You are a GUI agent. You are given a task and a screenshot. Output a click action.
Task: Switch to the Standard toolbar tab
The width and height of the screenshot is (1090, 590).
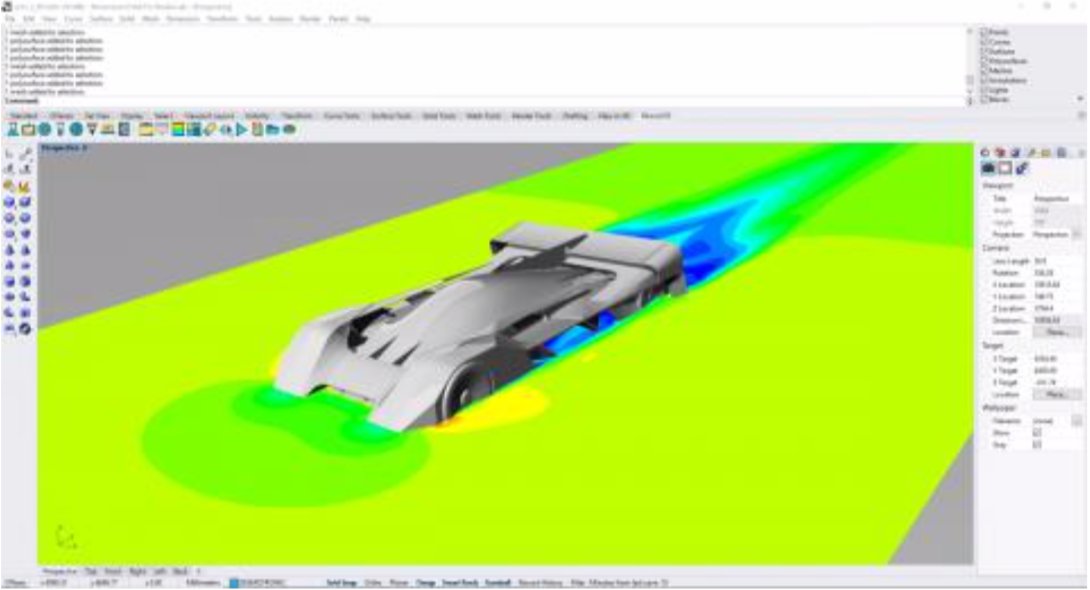pos(24,116)
